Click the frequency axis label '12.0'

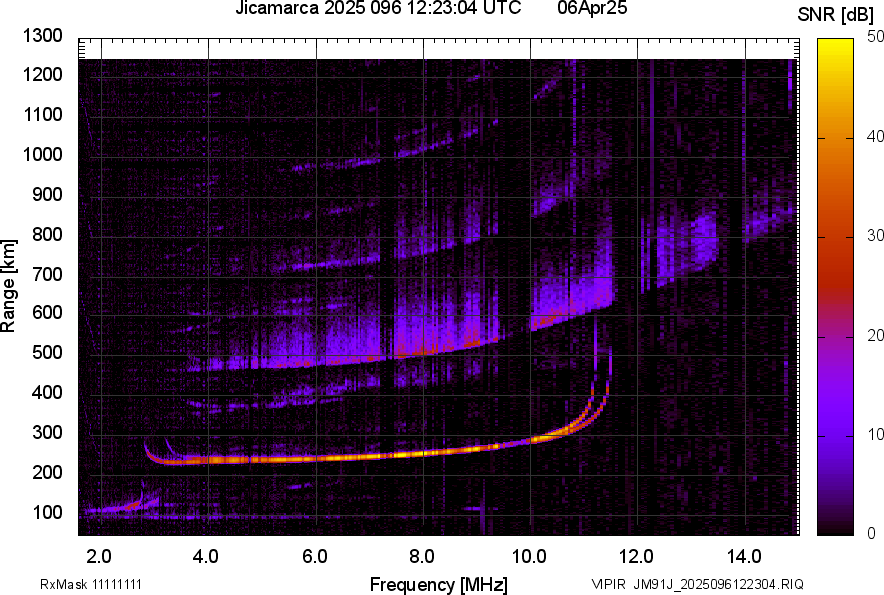click(636, 557)
